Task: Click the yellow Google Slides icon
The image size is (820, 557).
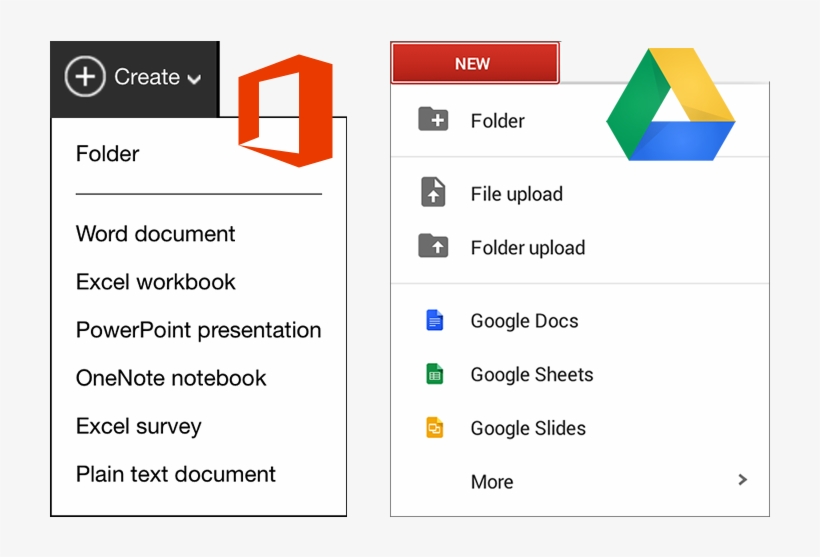Action: pyautogui.click(x=435, y=427)
